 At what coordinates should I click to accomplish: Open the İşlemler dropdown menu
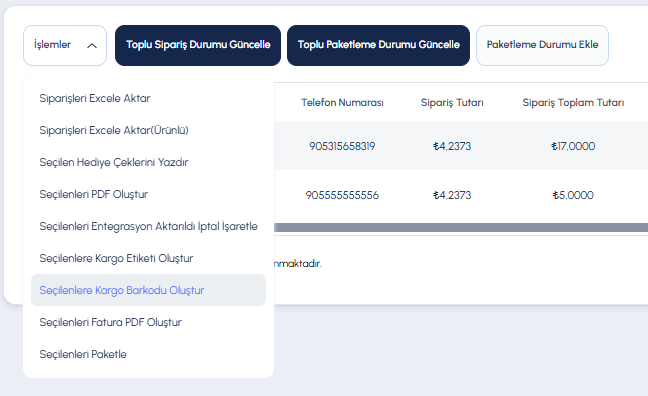pos(65,45)
